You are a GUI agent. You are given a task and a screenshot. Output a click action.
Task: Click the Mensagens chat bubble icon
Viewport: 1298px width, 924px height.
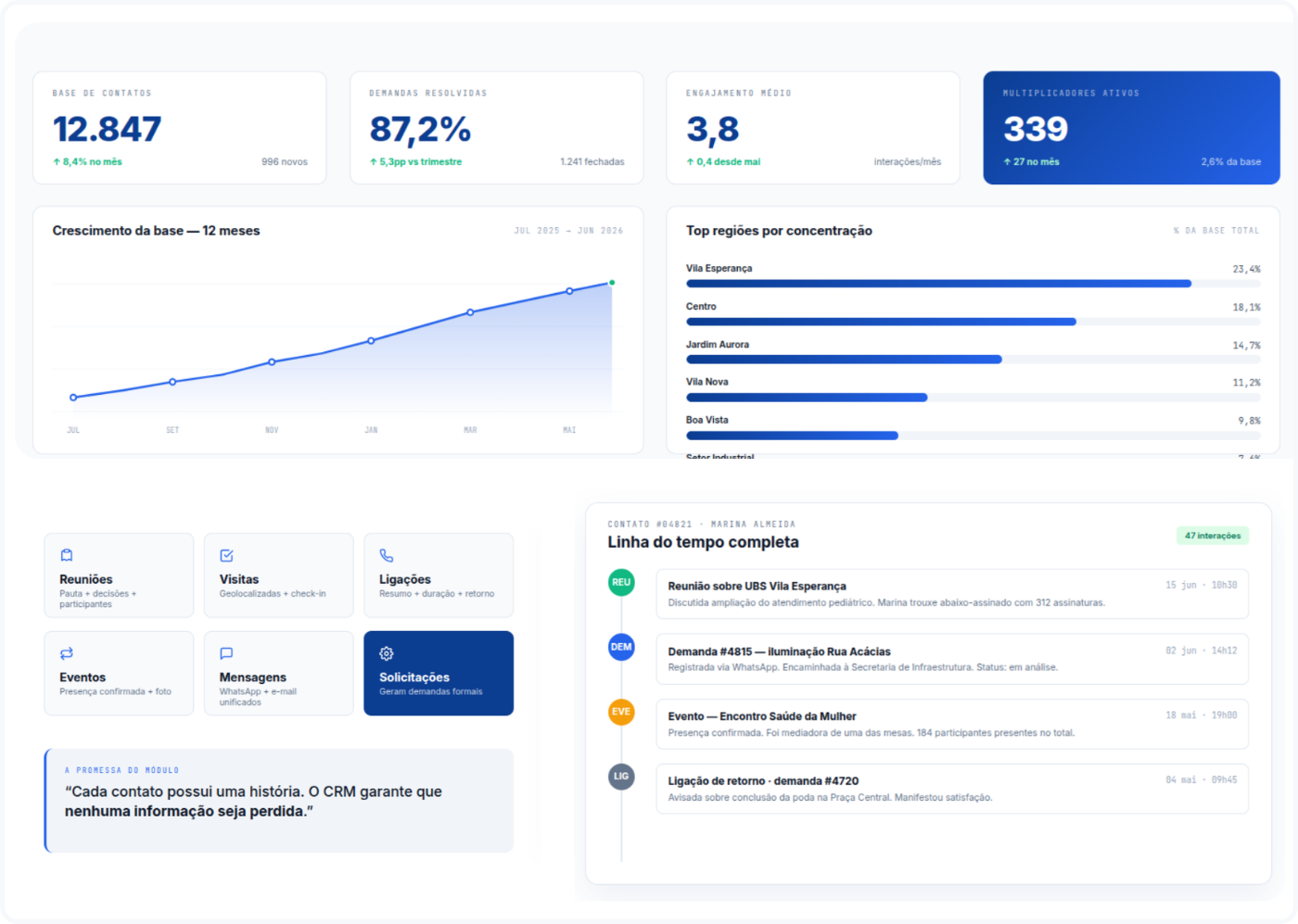[x=226, y=653]
